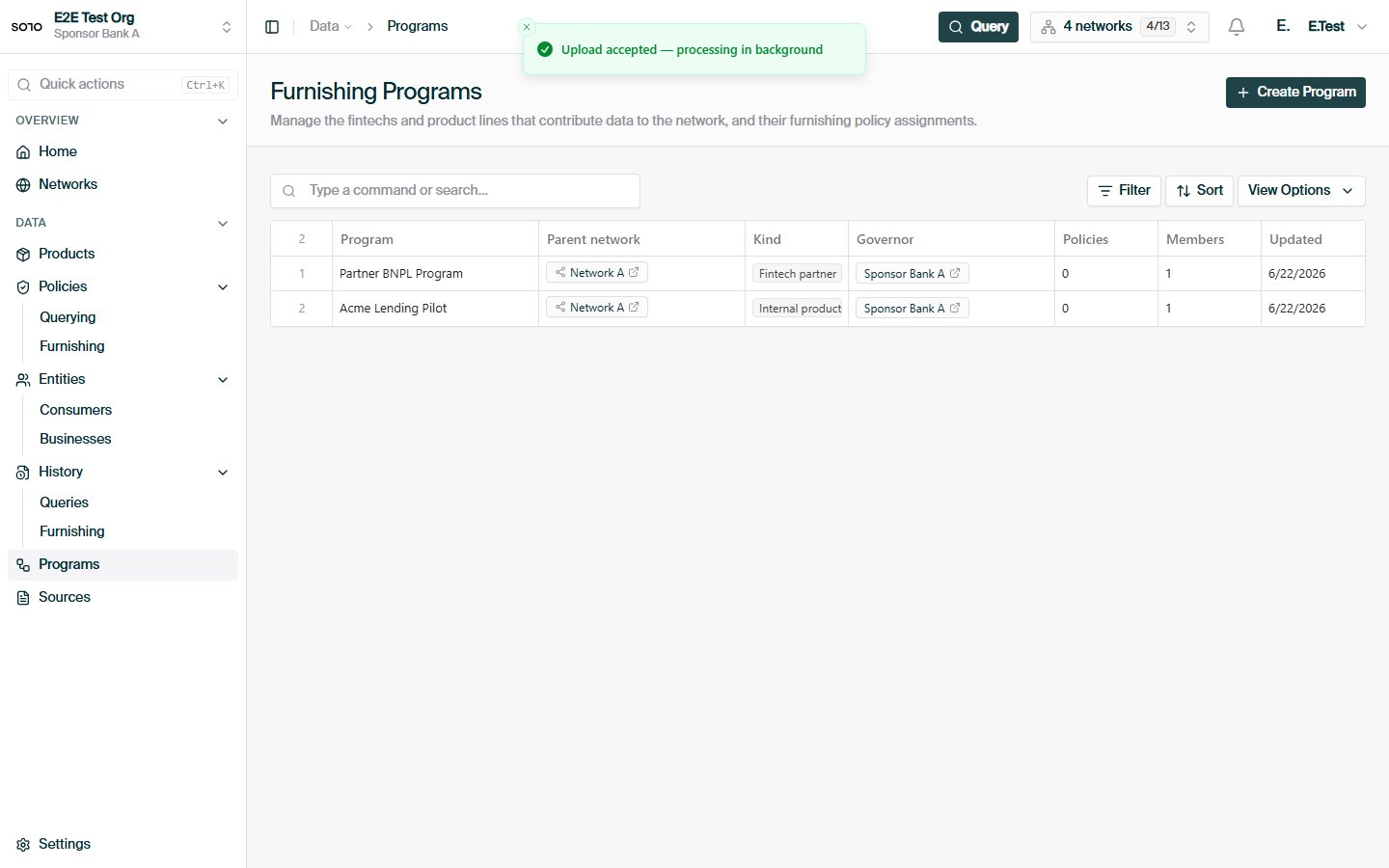The width and height of the screenshot is (1389, 868).
Task: Click the Soto logo
Action: tap(26, 27)
